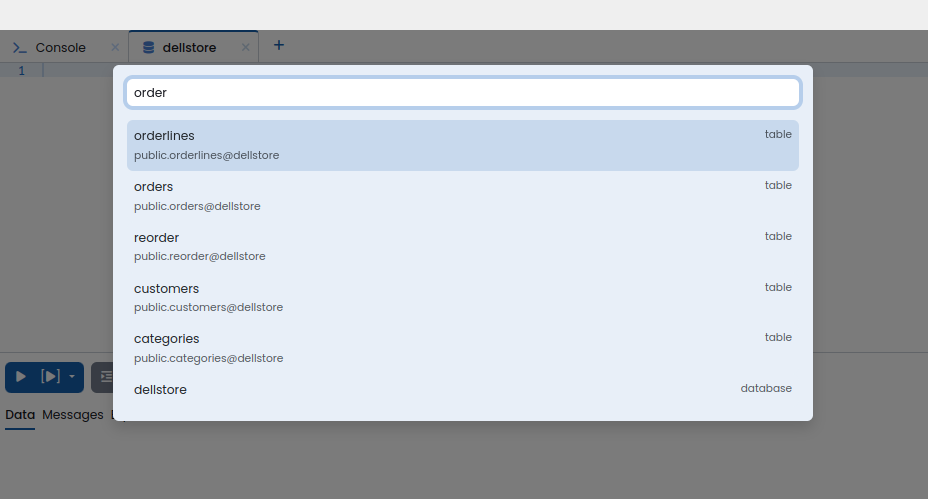Viewport: 928px width, 499px height.
Task: Close the dellstore tab
Action: pos(246,47)
